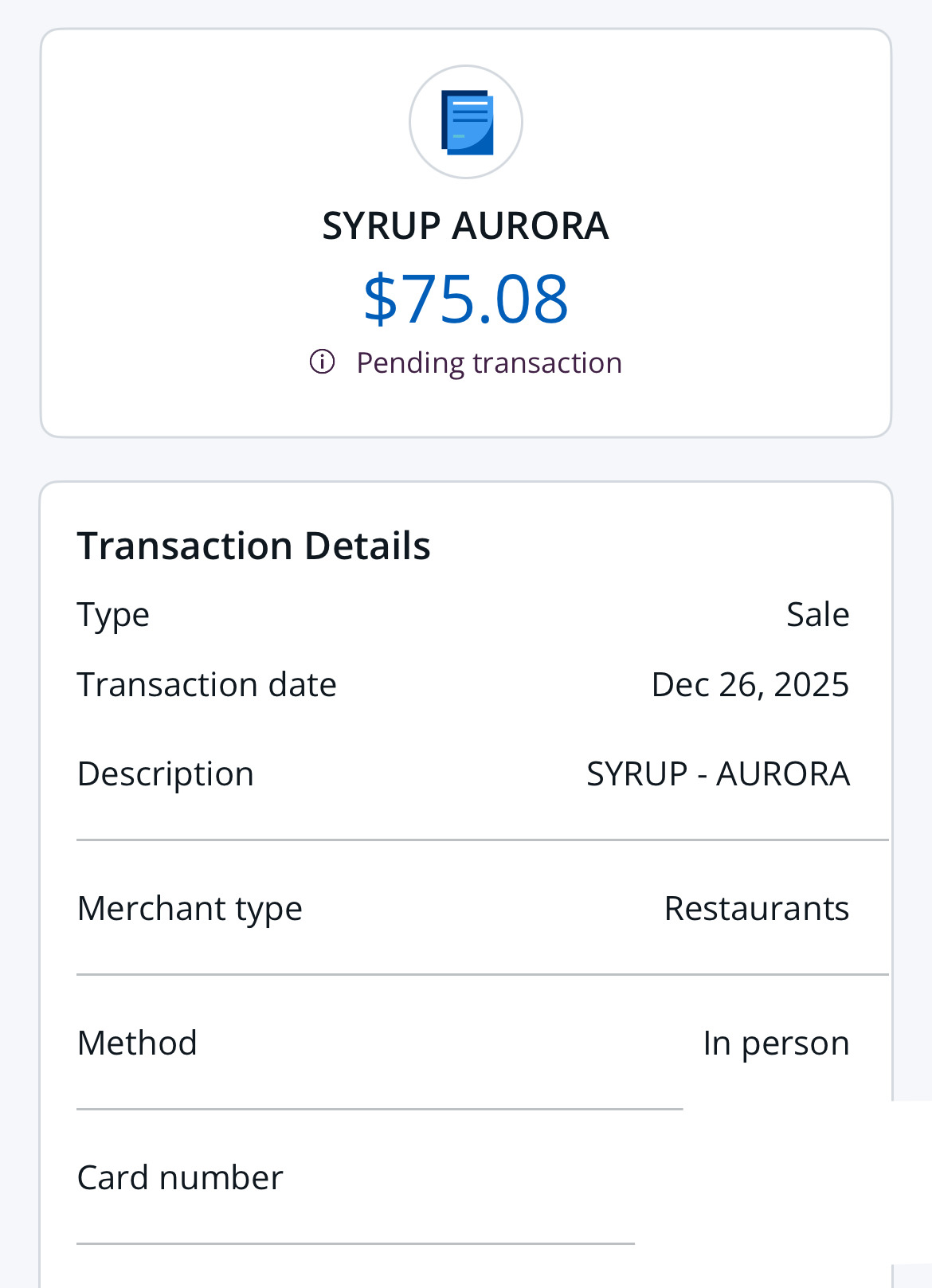
Task: Click the Description row label
Action: [165, 773]
